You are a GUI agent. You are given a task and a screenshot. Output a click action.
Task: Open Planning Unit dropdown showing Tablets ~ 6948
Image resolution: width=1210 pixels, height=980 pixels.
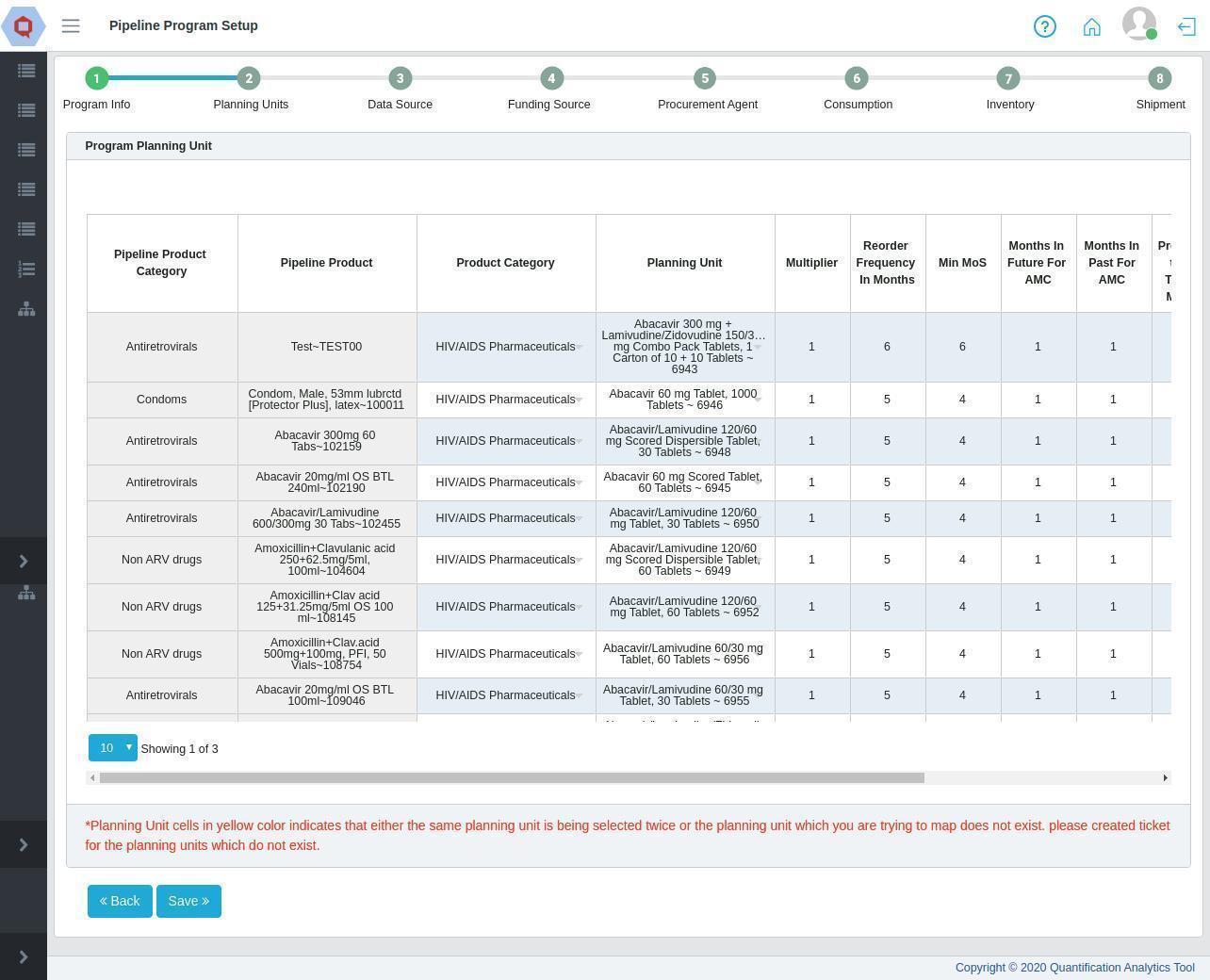[x=685, y=441]
